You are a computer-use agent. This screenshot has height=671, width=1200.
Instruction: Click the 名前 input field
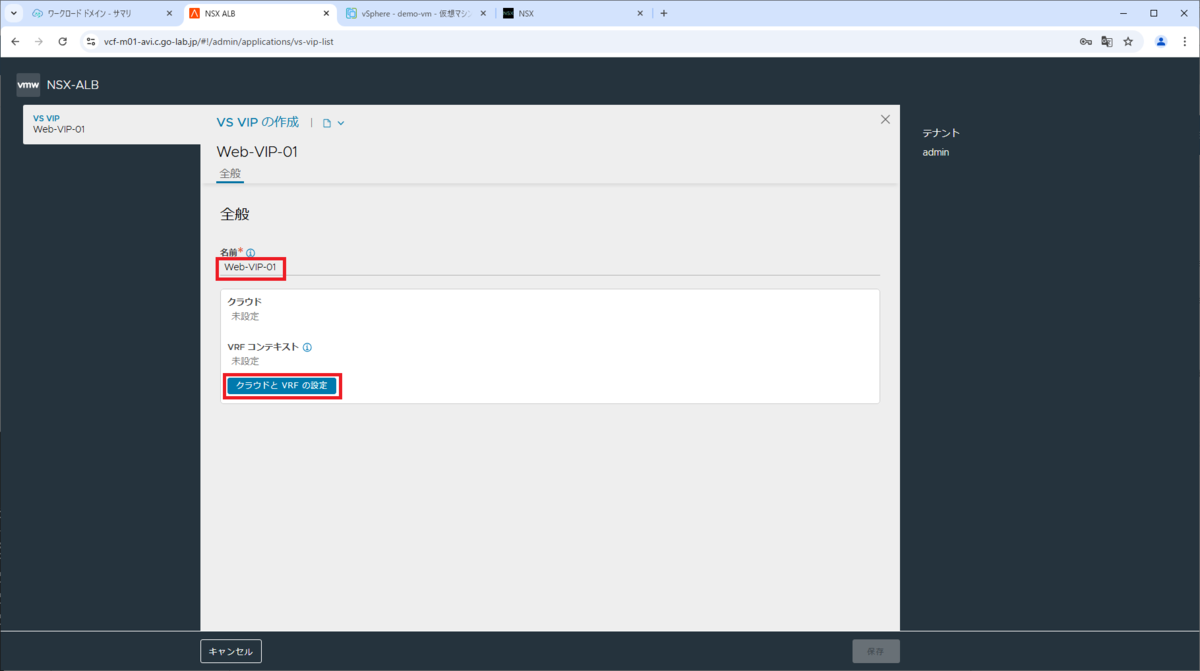(549, 267)
